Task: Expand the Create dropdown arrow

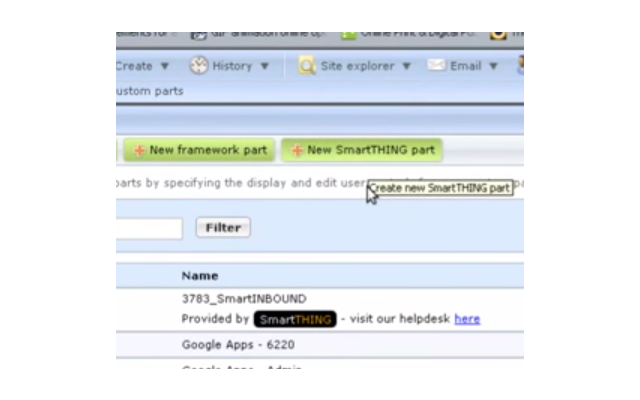Action: (164, 66)
